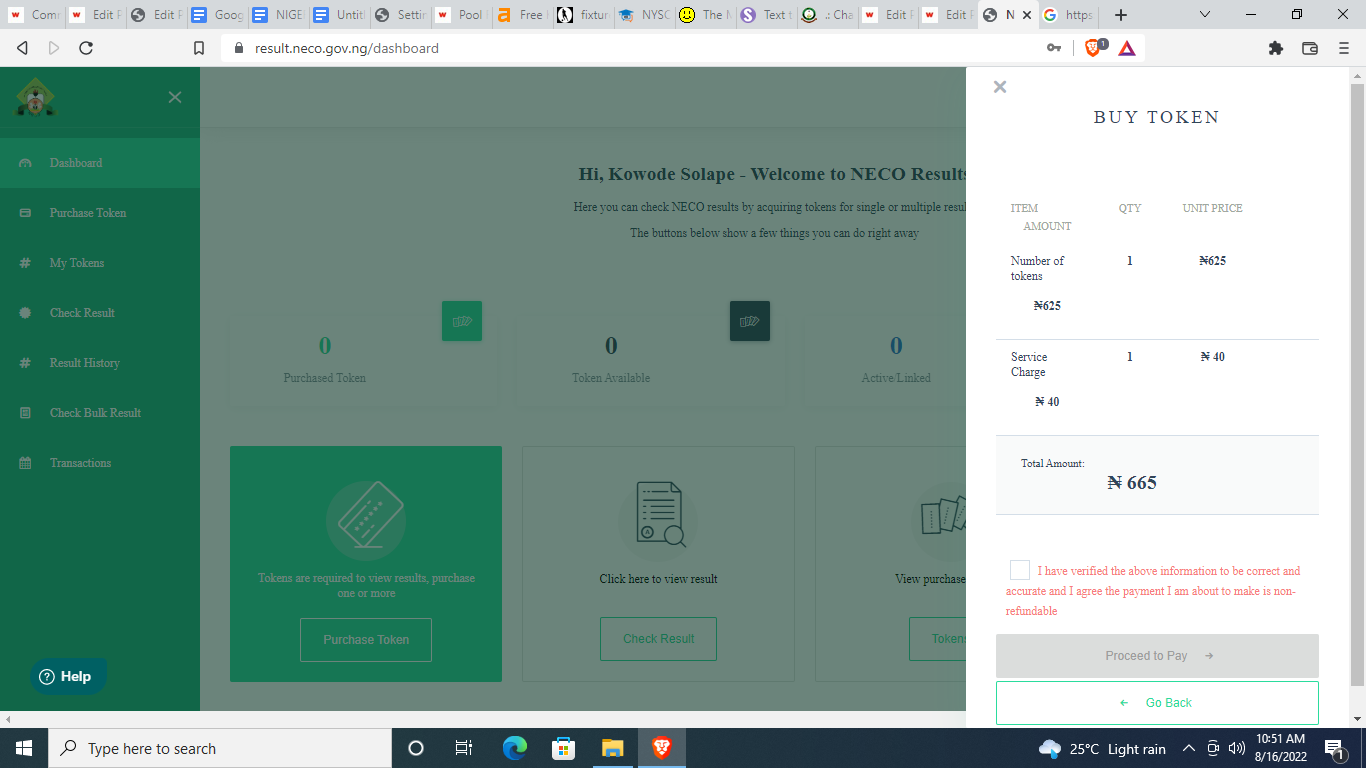Click browser Forward navigation arrow
Screen dimensions: 1366x768
coord(53,48)
